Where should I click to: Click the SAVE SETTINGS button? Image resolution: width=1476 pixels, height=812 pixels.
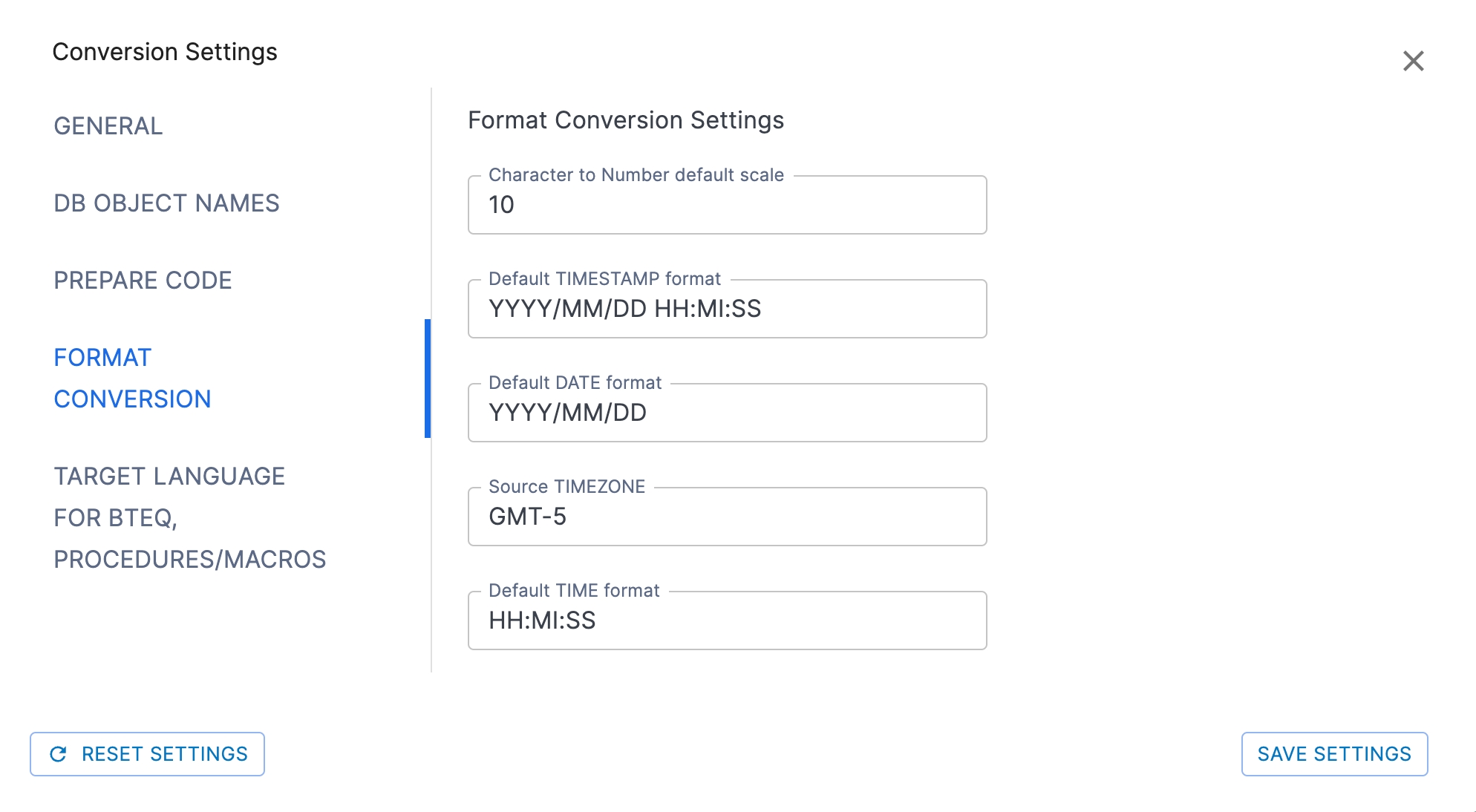click(x=1334, y=754)
